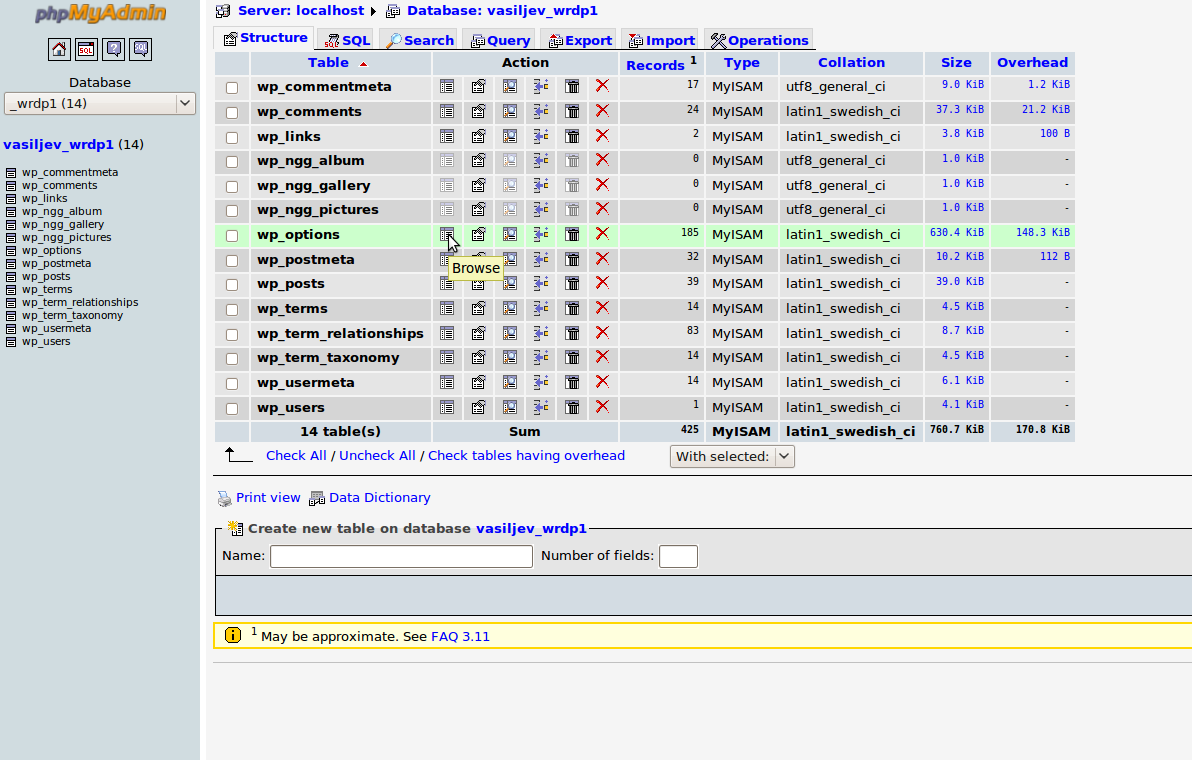Sort by the Collation column header
The width and height of the screenshot is (1192, 760).
851,62
